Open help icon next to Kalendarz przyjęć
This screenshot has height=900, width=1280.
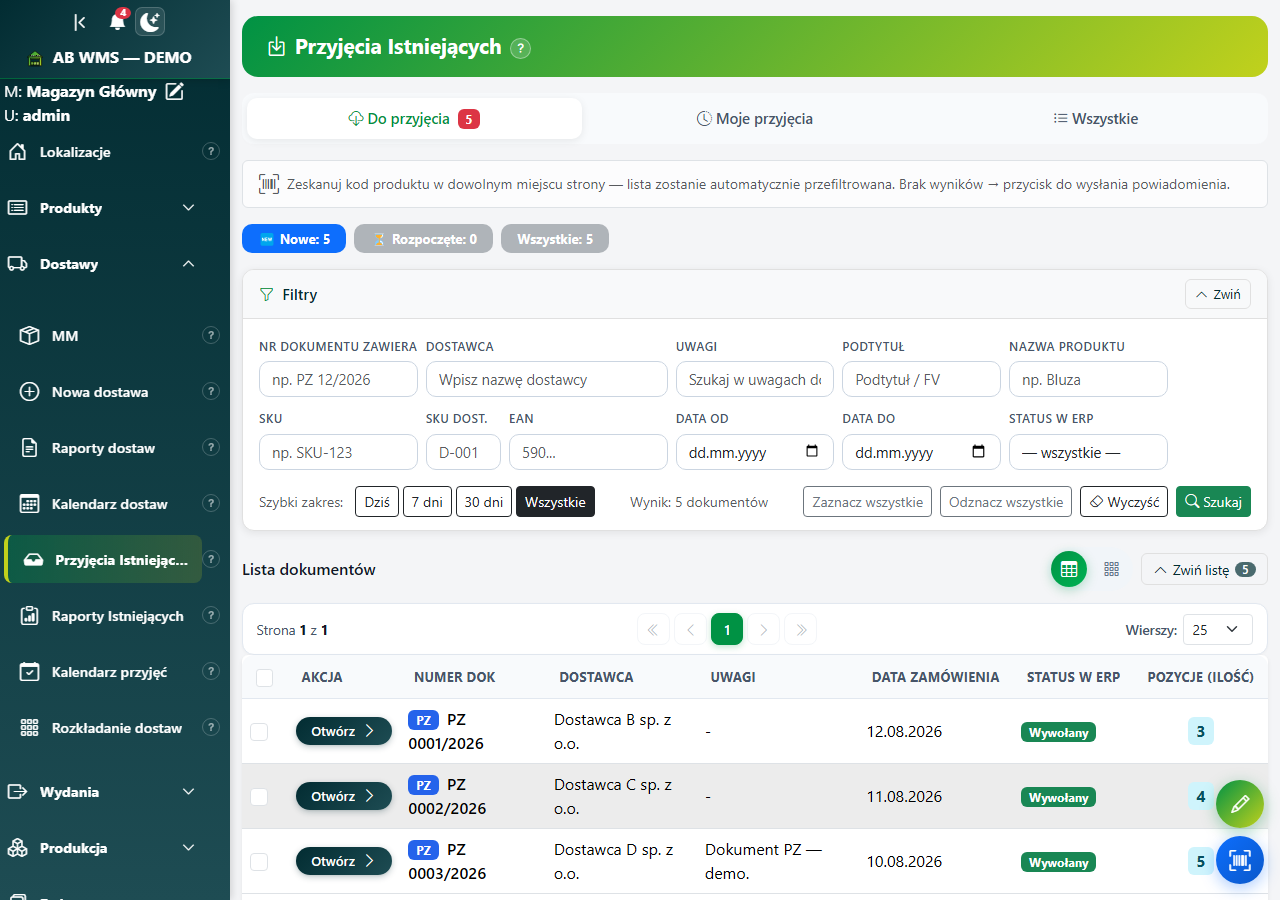211,672
